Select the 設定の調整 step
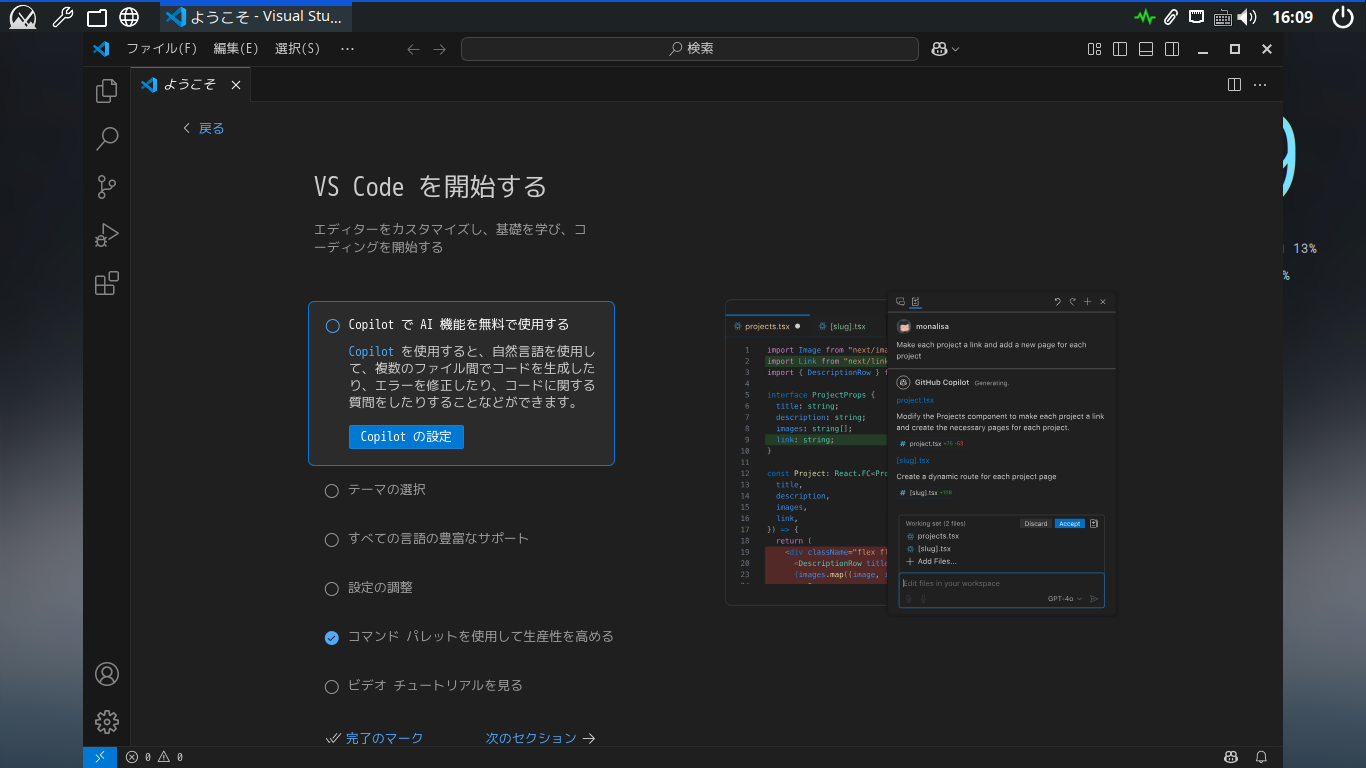The image size is (1366, 768). (380, 588)
